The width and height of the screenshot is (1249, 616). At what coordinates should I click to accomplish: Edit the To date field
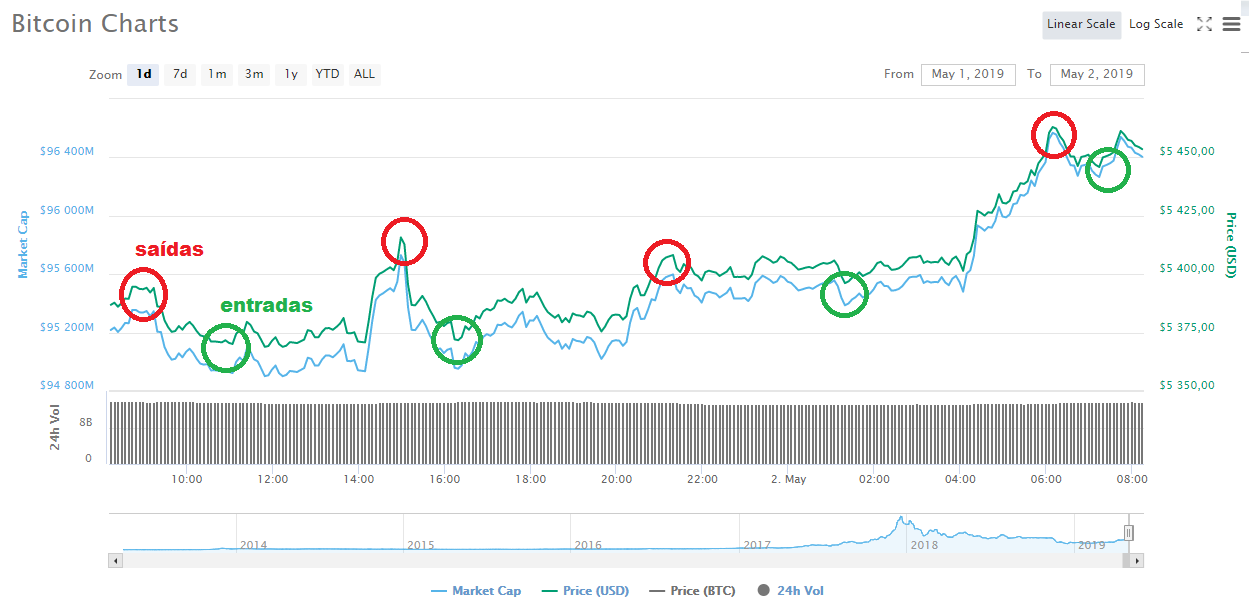click(x=1097, y=74)
